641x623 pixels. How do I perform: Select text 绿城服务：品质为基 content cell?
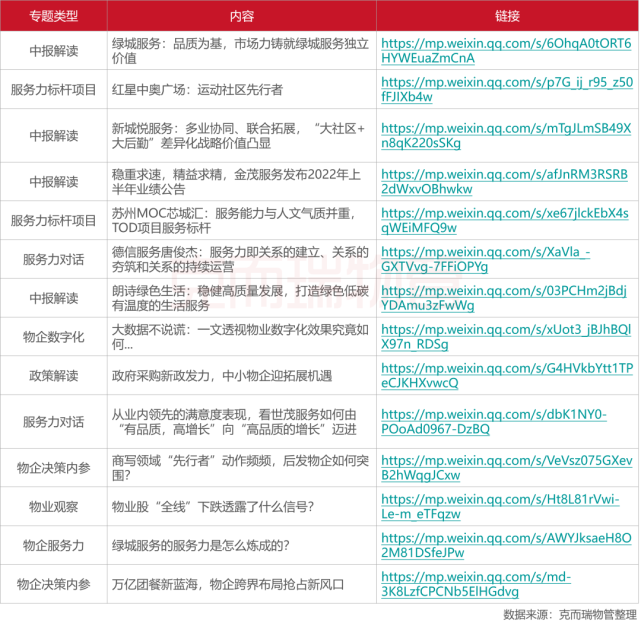(240, 51)
